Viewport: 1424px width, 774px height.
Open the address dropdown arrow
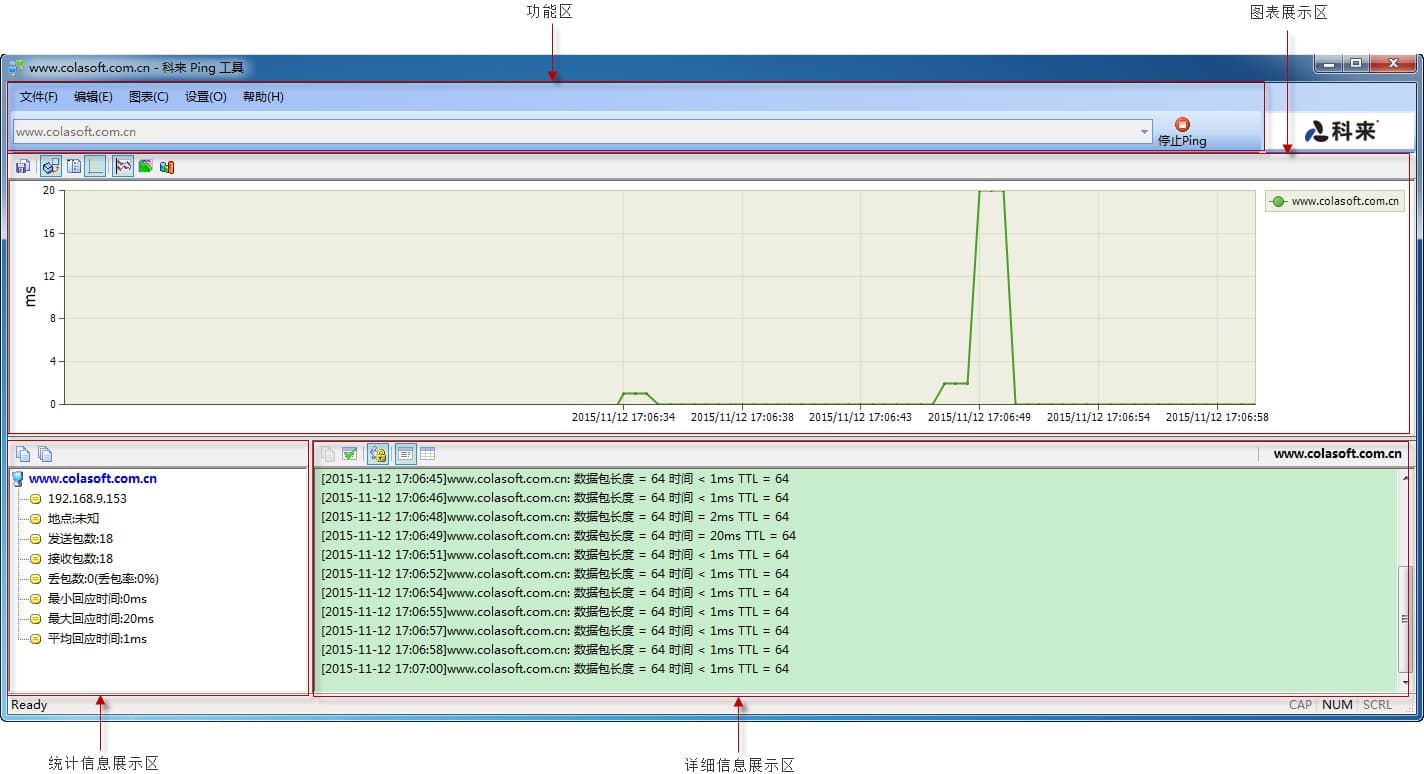click(x=1144, y=132)
